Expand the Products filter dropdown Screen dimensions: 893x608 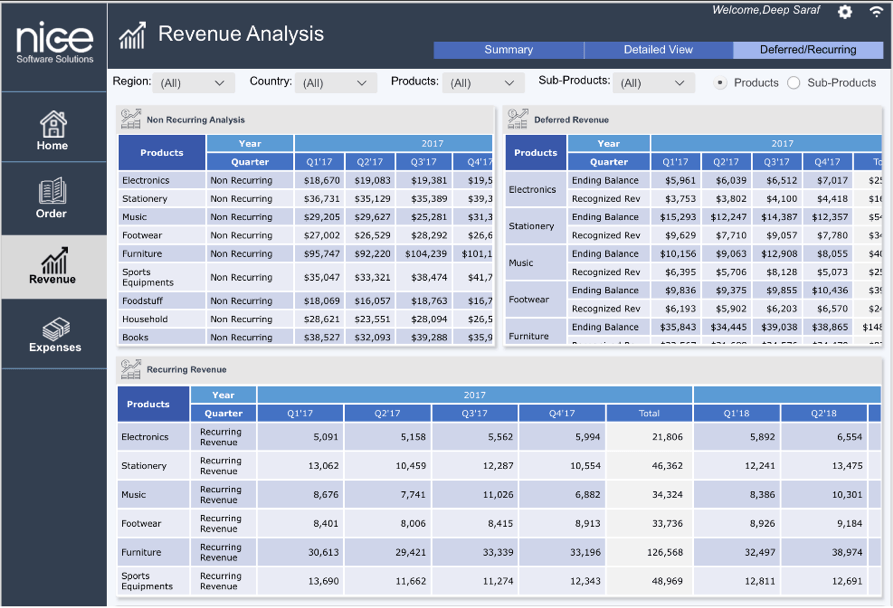click(x=483, y=83)
